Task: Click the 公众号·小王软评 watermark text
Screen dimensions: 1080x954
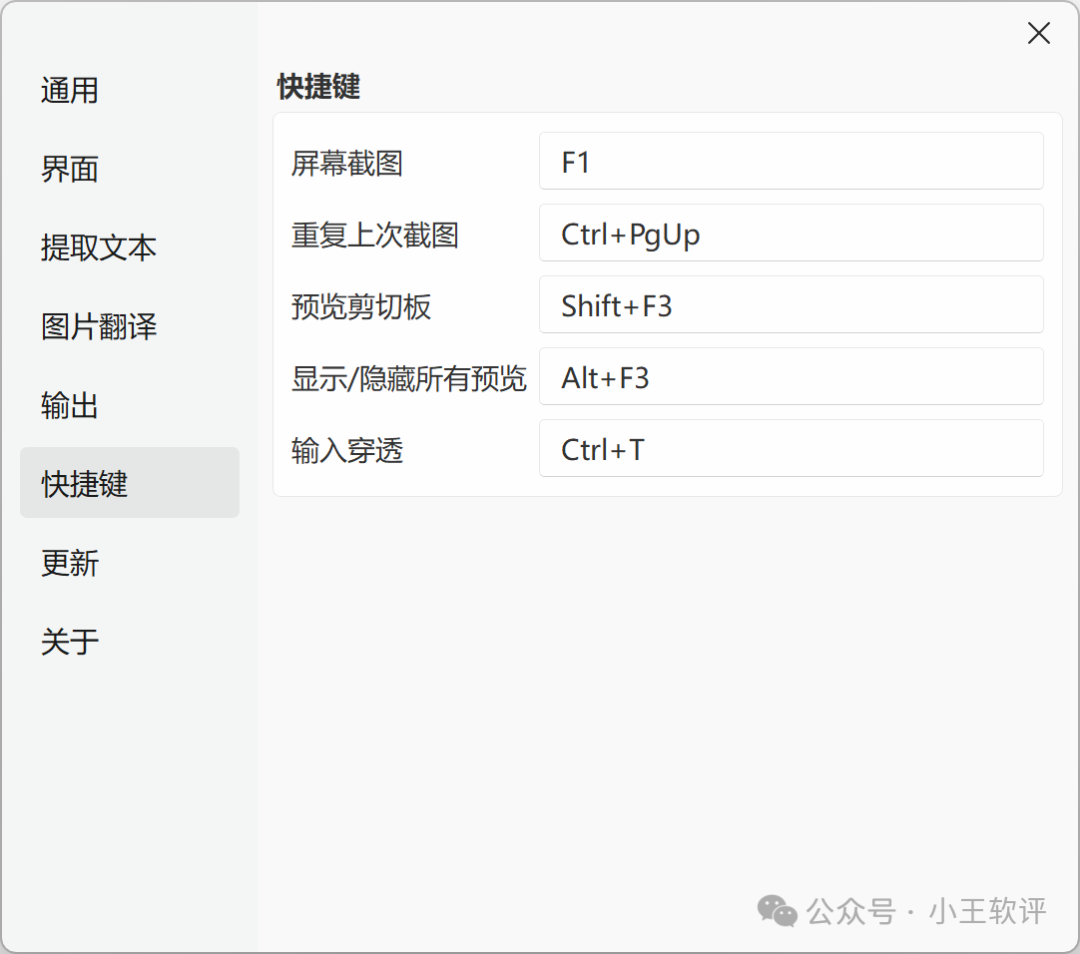Action: 925,911
